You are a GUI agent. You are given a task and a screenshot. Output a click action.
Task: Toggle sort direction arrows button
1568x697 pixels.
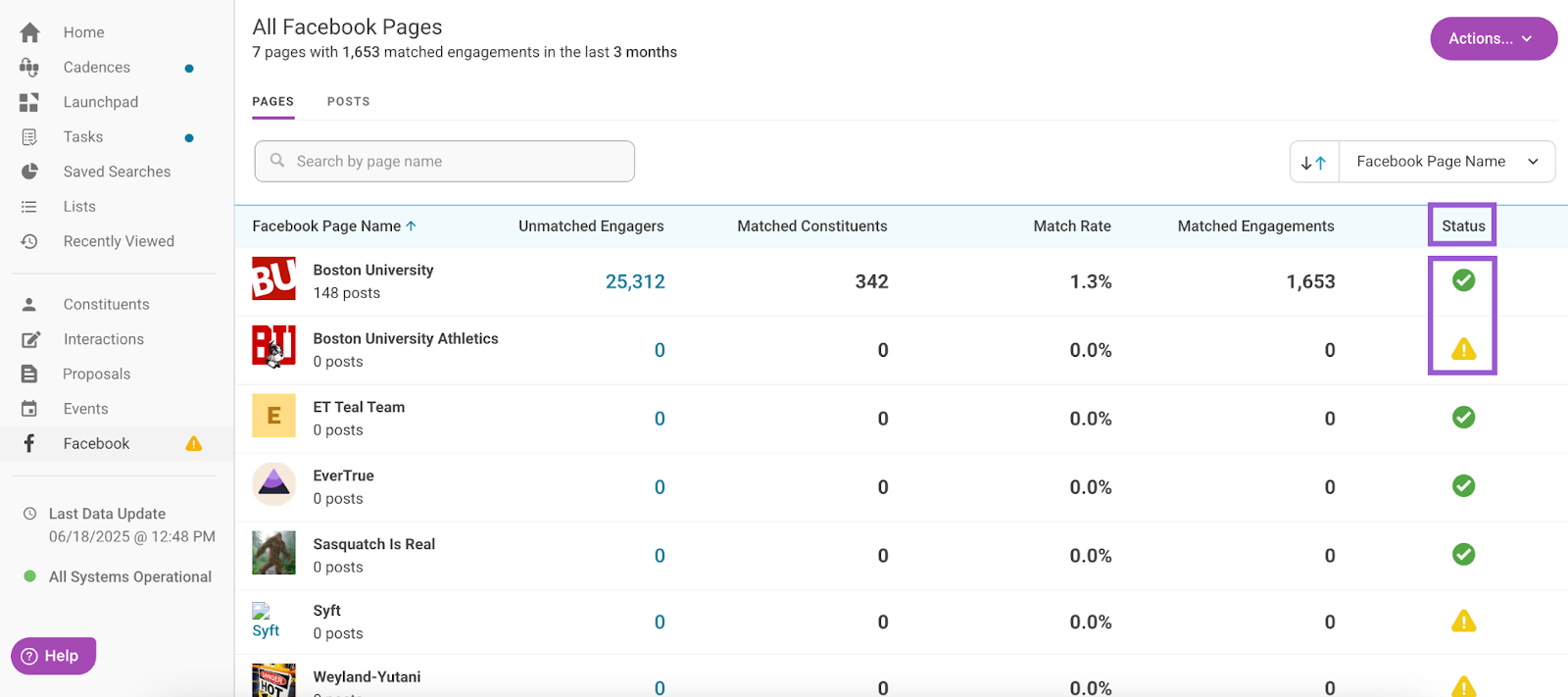coord(1313,162)
